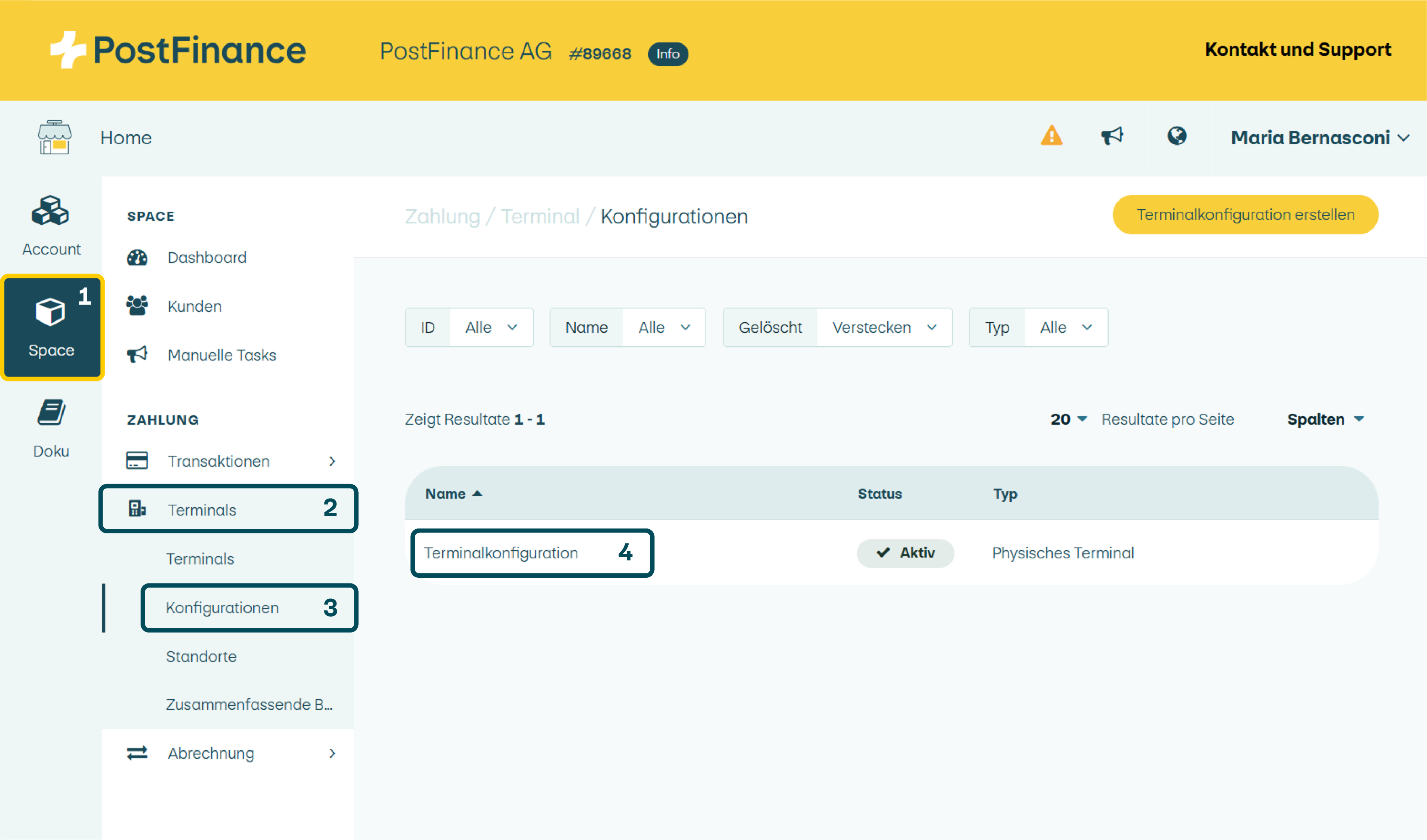
Task: Open Abrechnung in the sidebar
Action: (x=211, y=754)
